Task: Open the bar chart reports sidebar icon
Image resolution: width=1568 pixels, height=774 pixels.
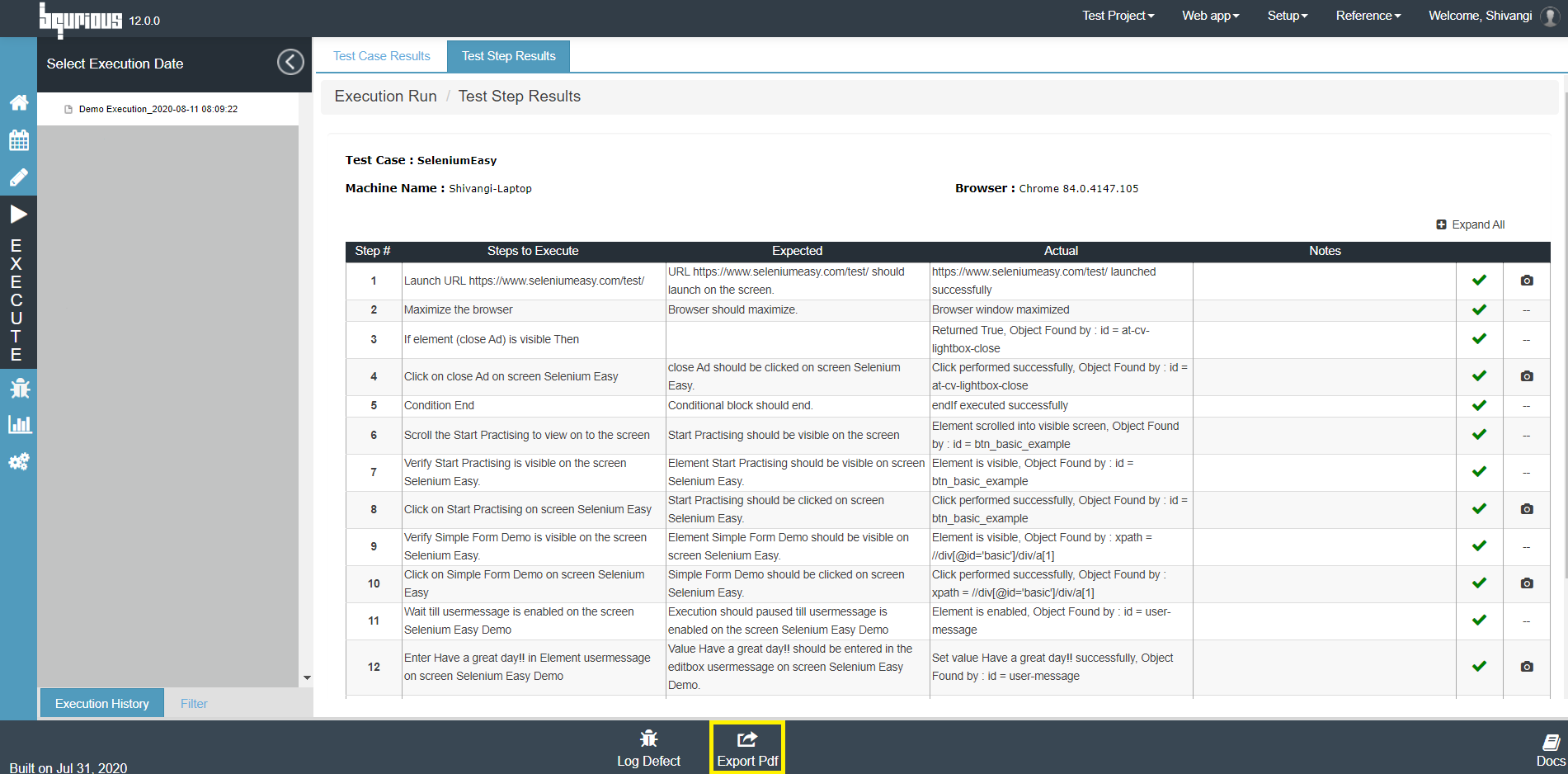Action: [x=19, y=425]
